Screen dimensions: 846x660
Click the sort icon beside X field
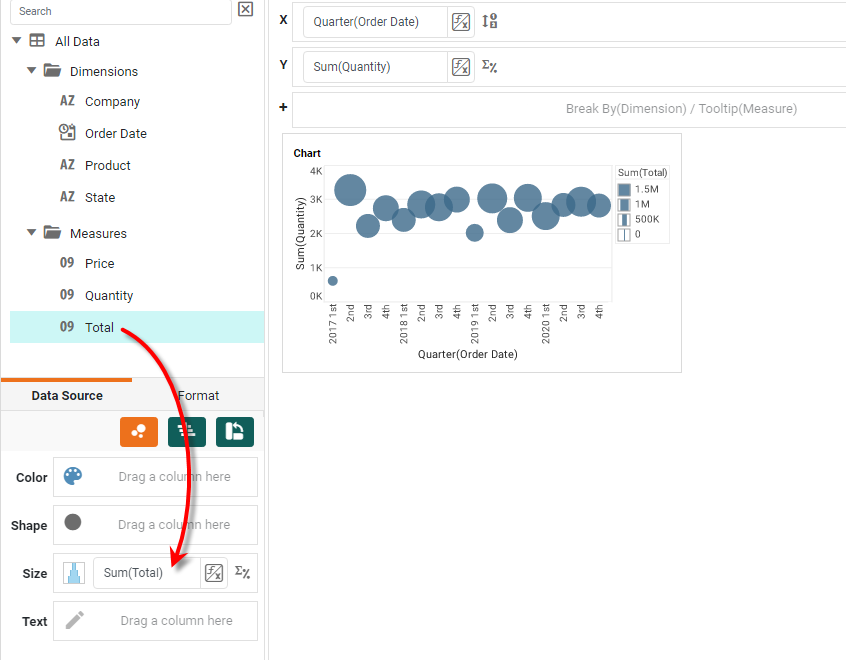point(490,22)
